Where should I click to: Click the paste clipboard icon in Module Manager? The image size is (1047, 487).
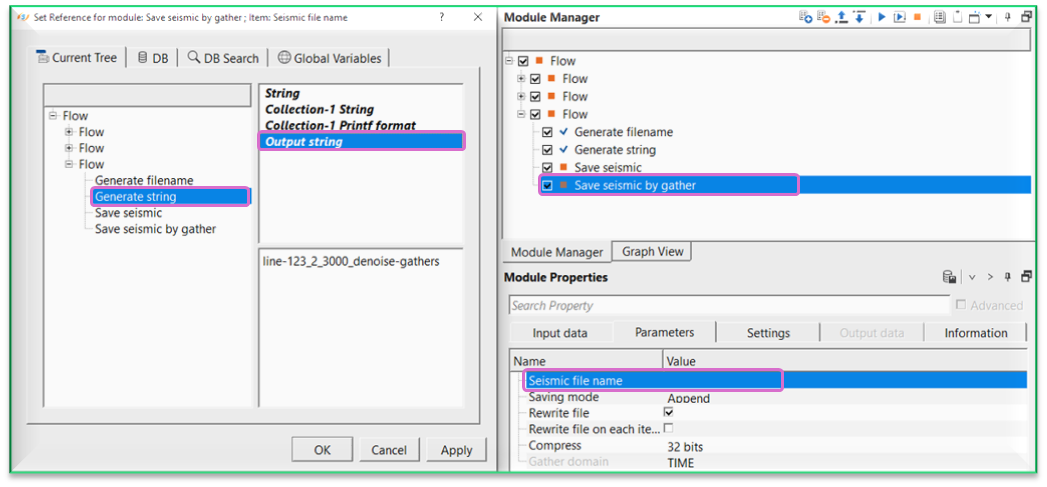coord(958,17)
